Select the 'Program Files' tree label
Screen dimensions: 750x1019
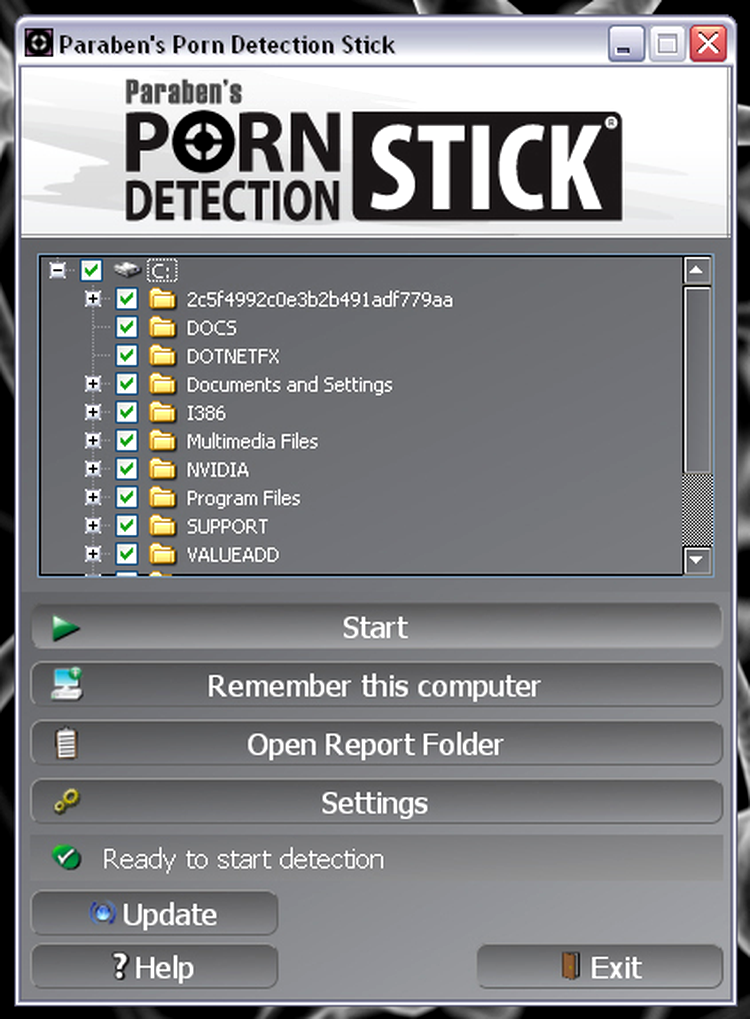[243, 498]
